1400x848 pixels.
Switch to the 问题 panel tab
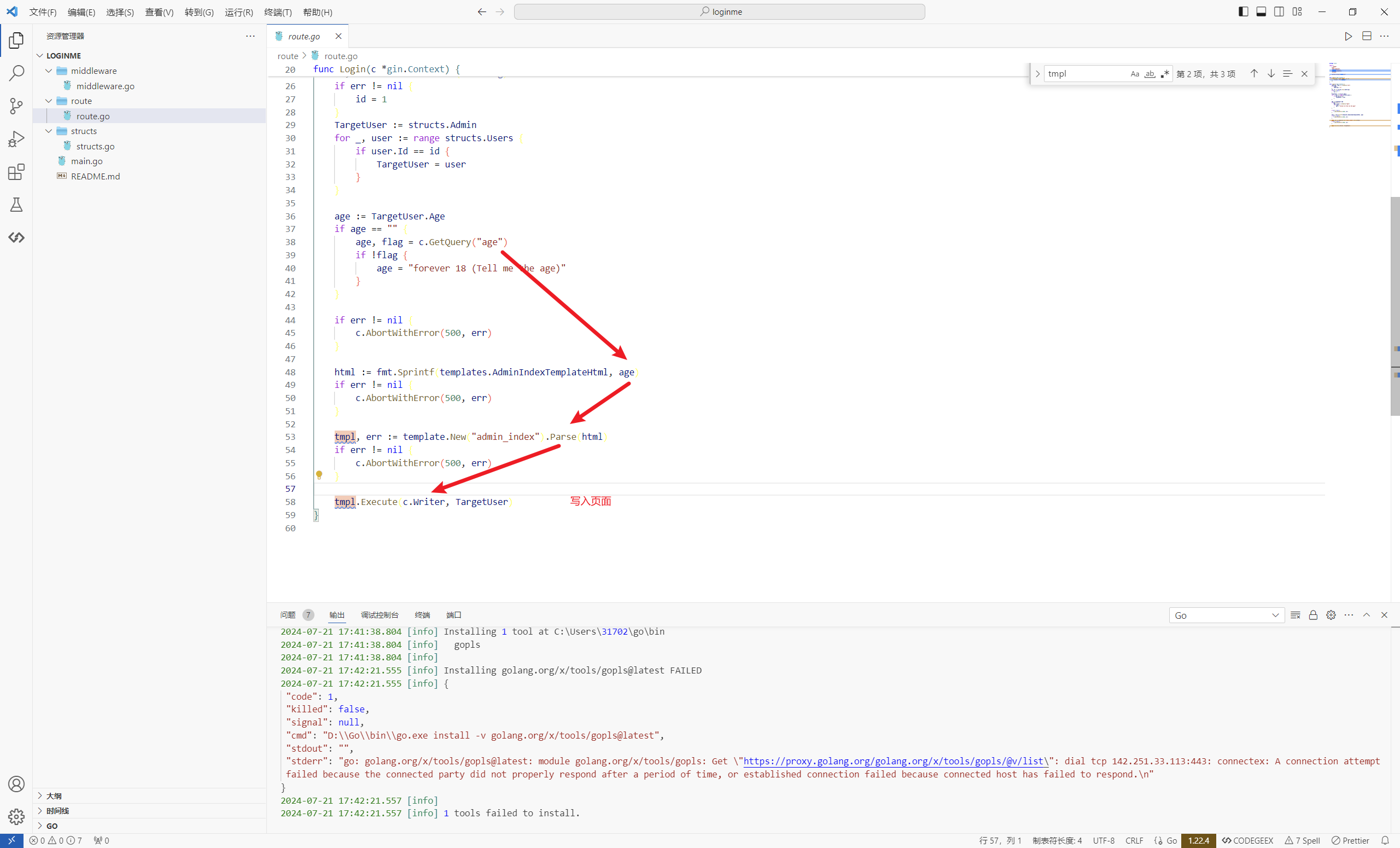(x=288, y=615)
